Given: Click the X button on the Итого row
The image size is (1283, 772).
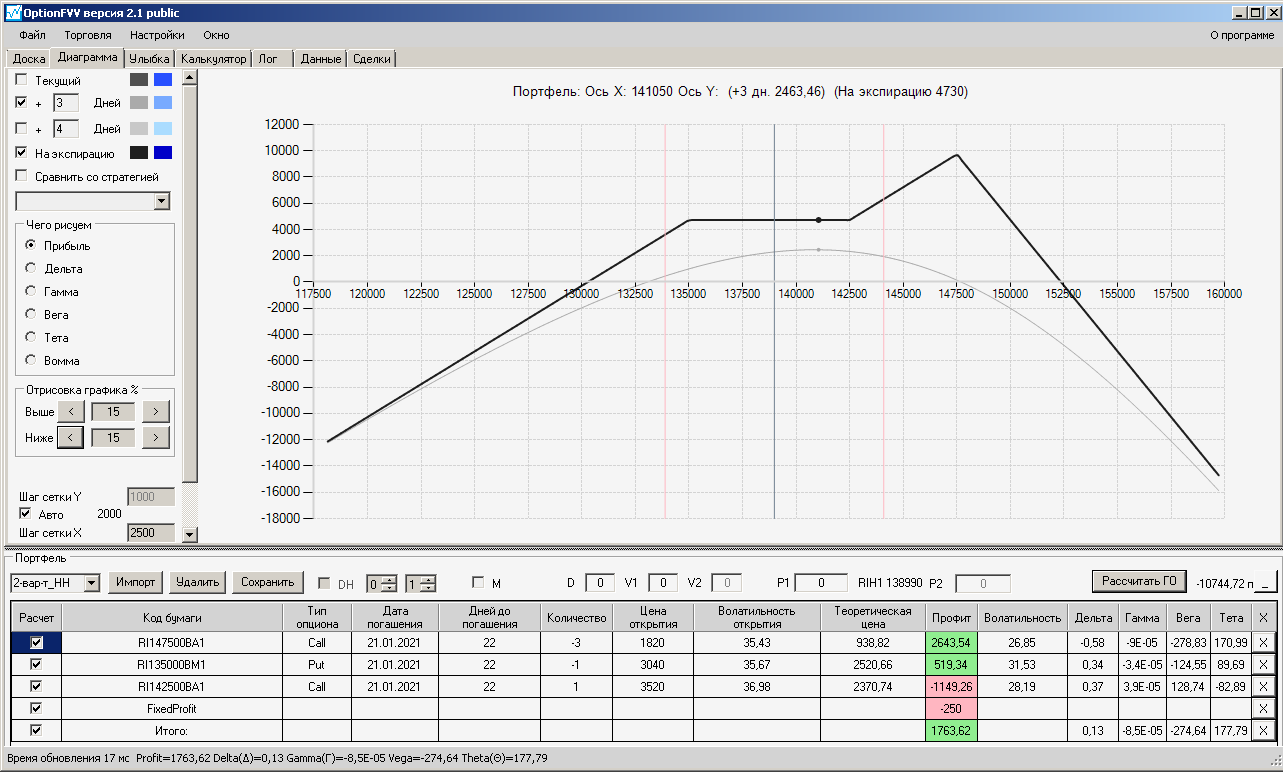Looking at the screenshot, I should point(1262,730).
